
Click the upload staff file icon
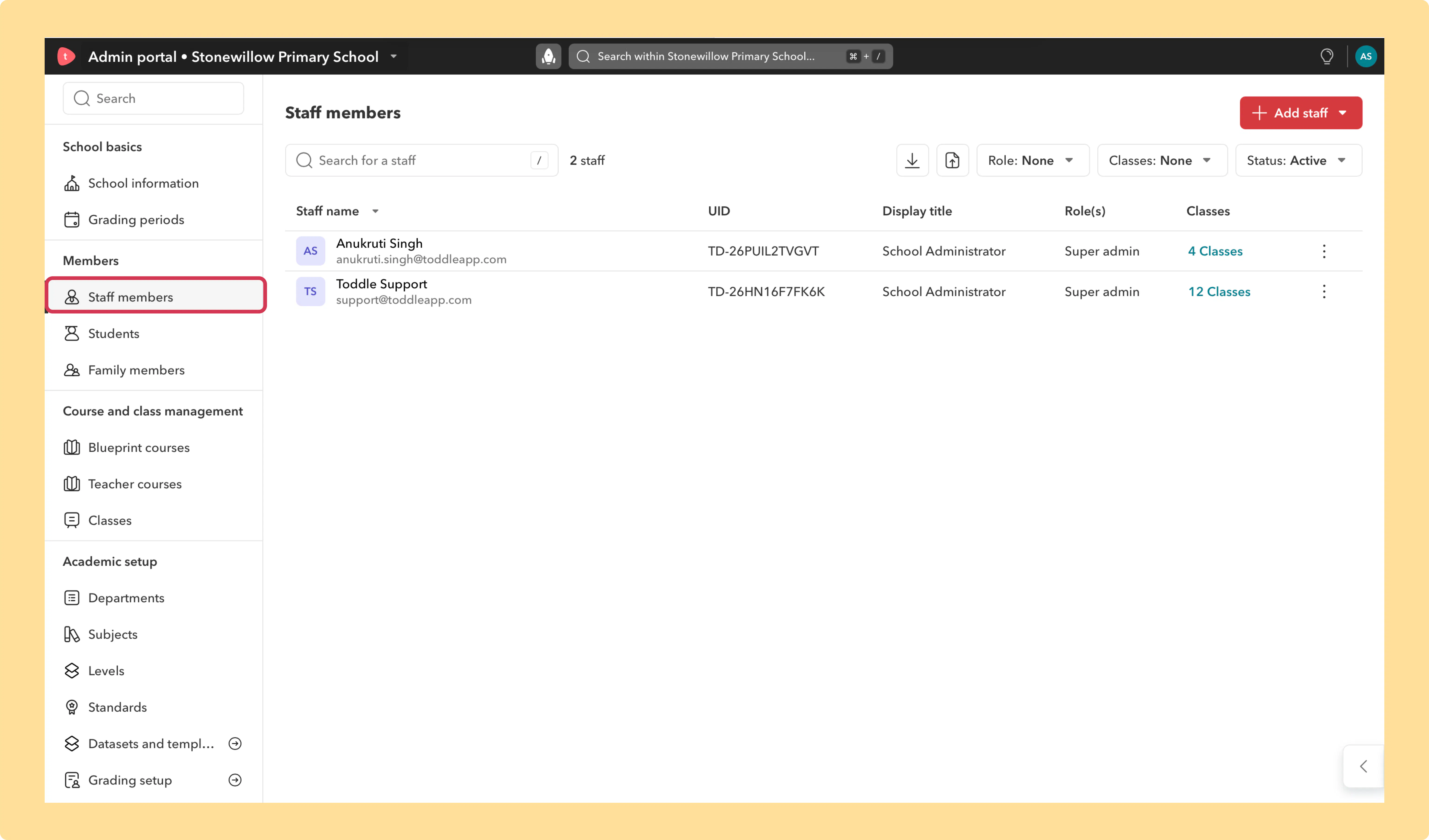tap(953, 160)
